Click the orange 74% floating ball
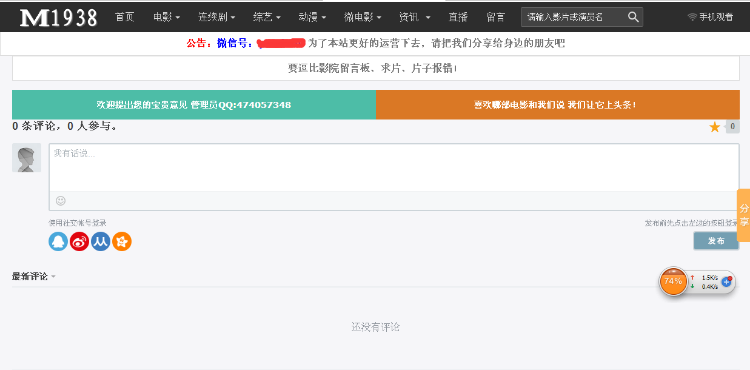750x370 pixels. (x=673, y=281)
